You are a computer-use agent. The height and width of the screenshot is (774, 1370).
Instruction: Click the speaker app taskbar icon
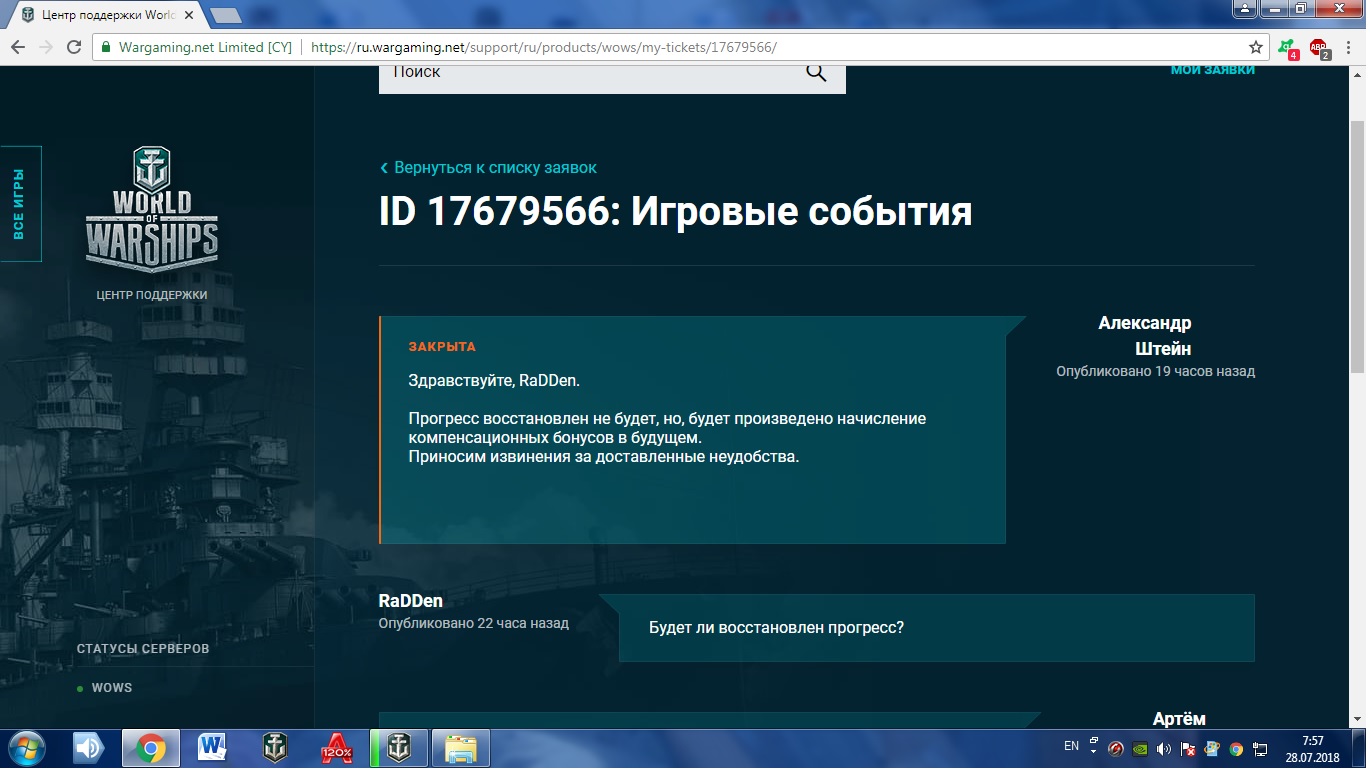[x=90, y=748]
